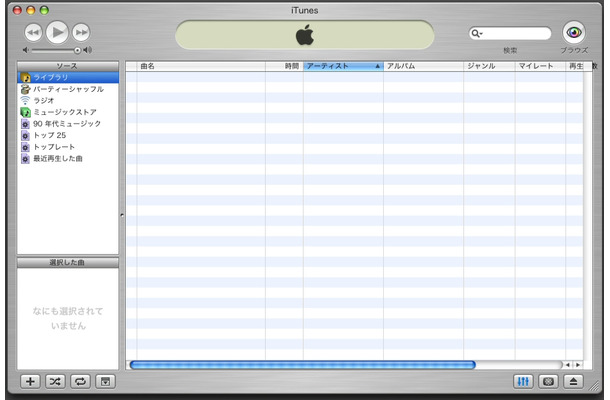
Task: Click the ライブラリ music note icon
Action: (x=25, y=77)
